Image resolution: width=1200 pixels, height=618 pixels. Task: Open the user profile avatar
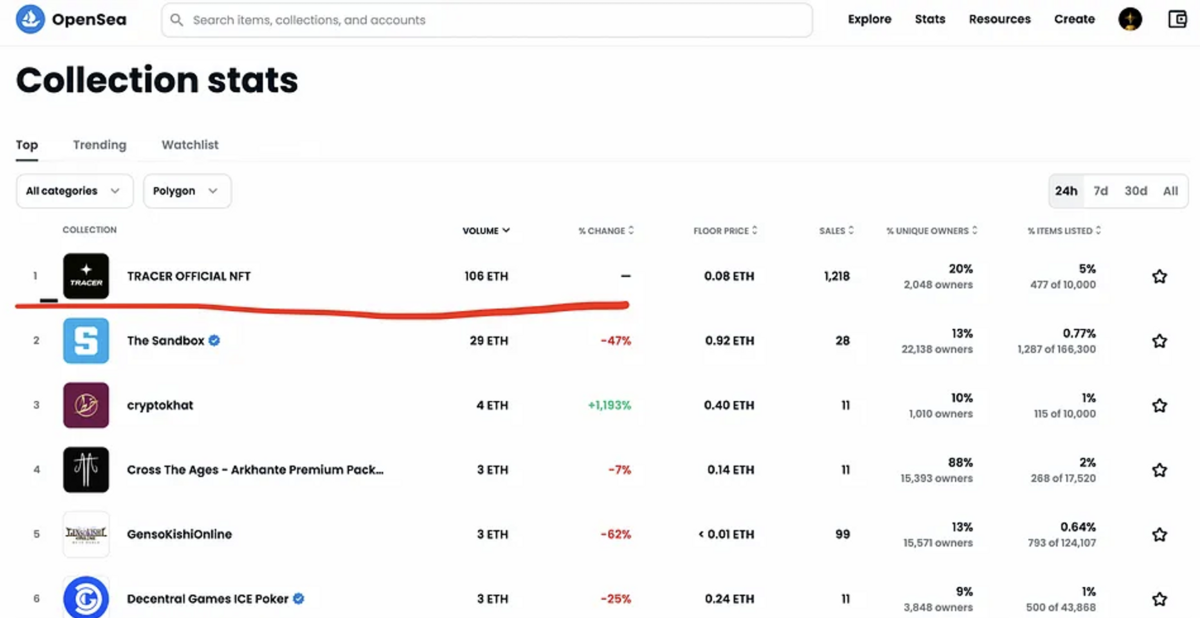[1130, 19]
